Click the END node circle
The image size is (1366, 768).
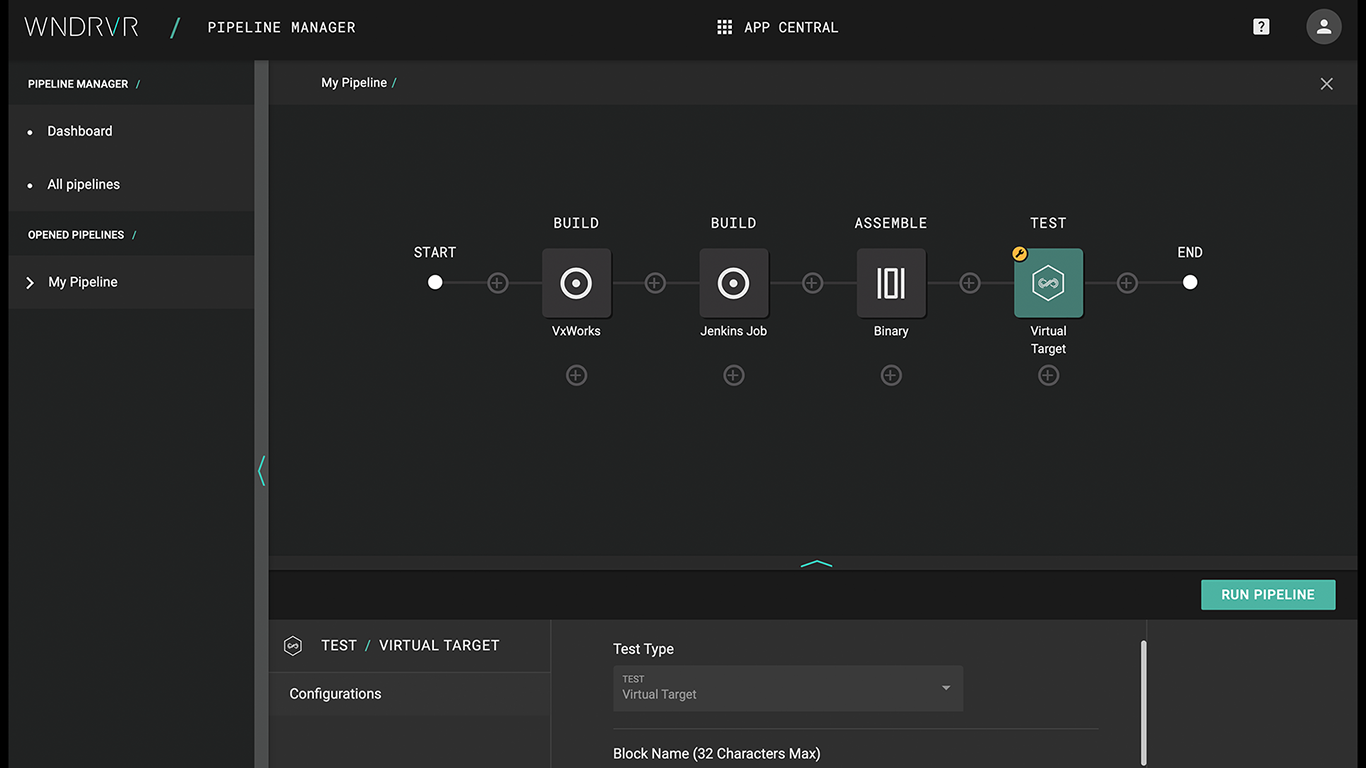pyautogui.click(x=1190, y=283)
